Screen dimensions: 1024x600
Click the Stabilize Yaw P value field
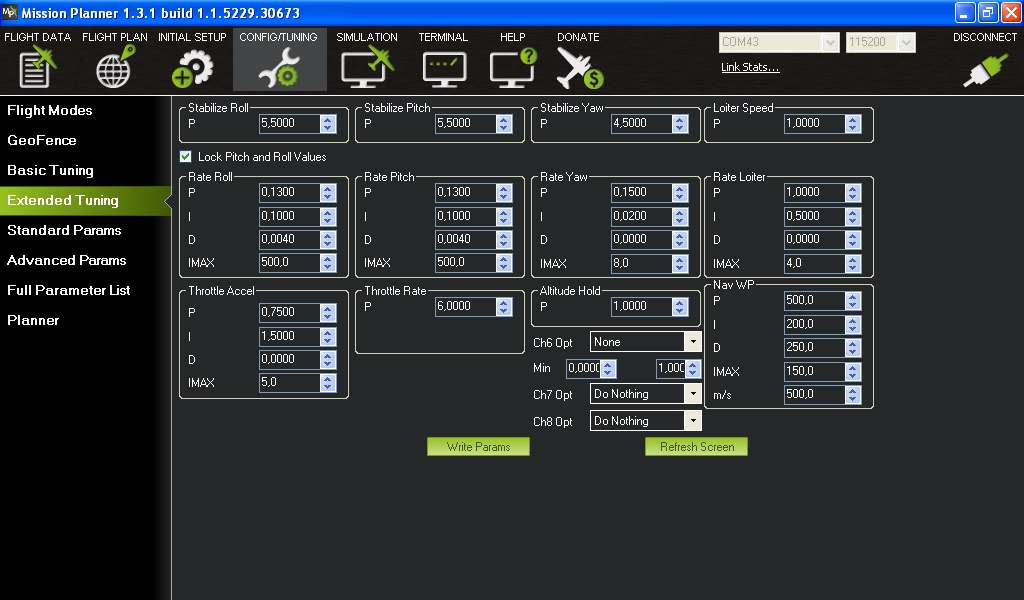pyautogui.click(x=641, y=123)
